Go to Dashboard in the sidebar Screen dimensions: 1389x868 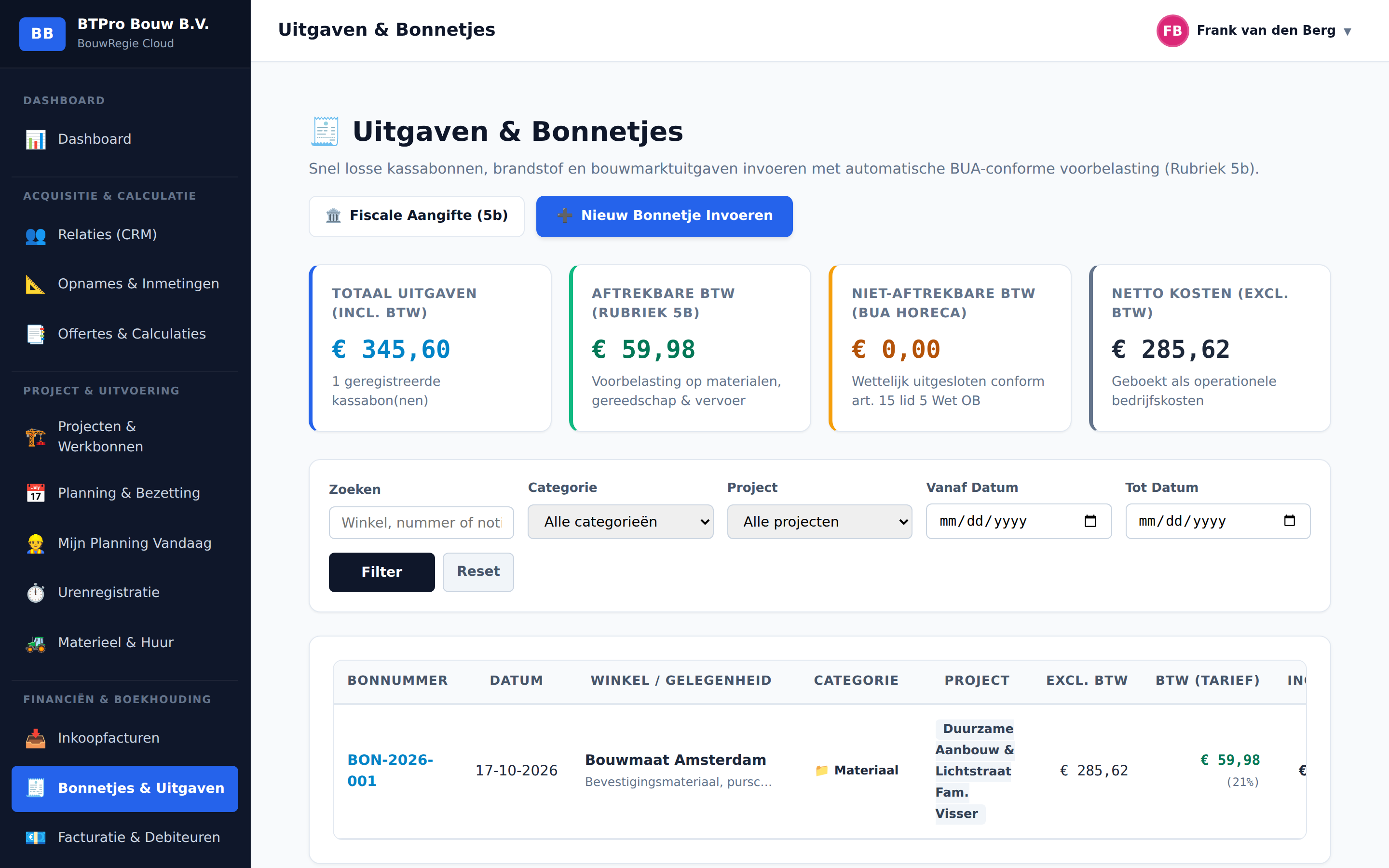click(x=124, y=139)
